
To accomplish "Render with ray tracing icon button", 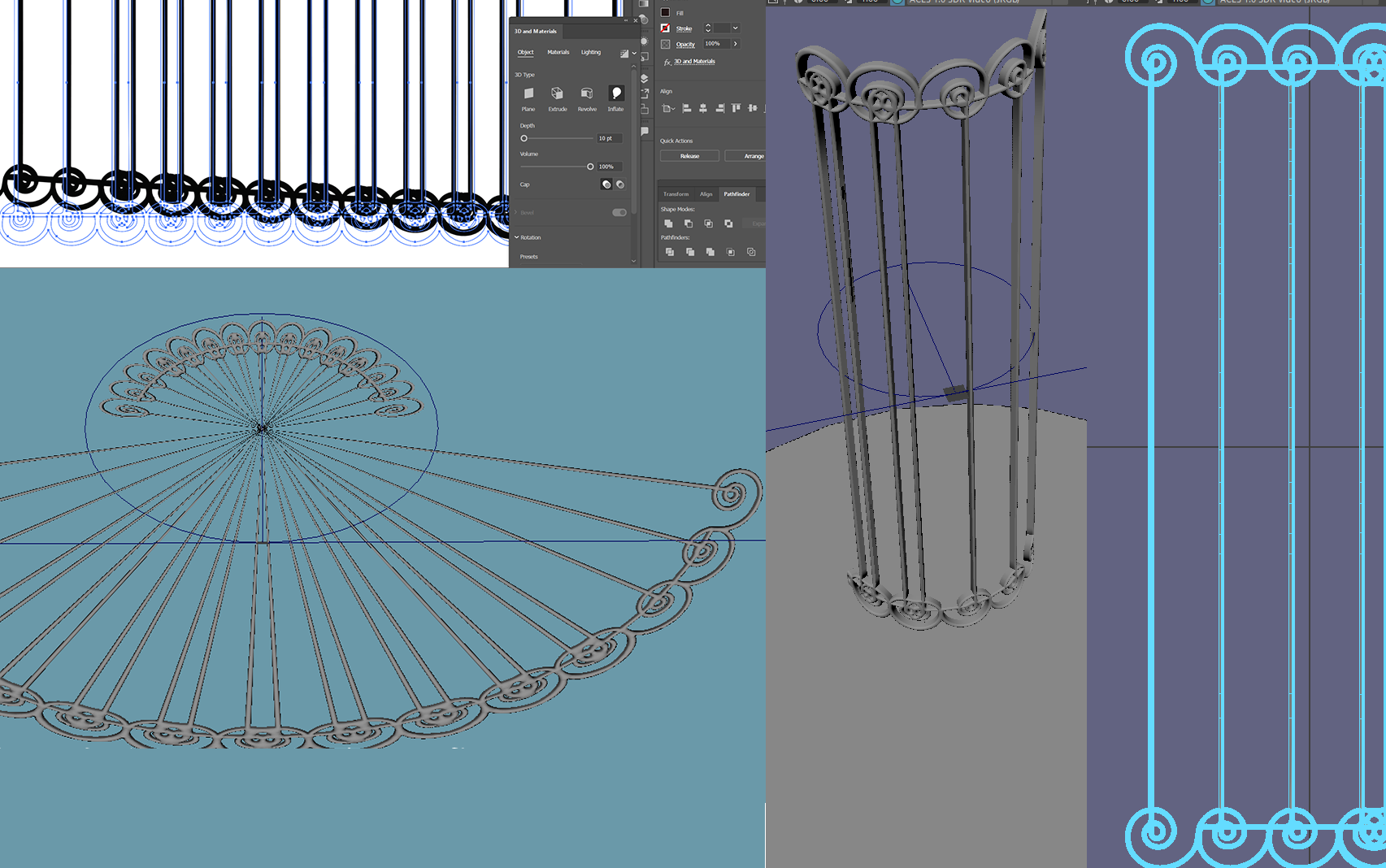I will coord(624,54).
